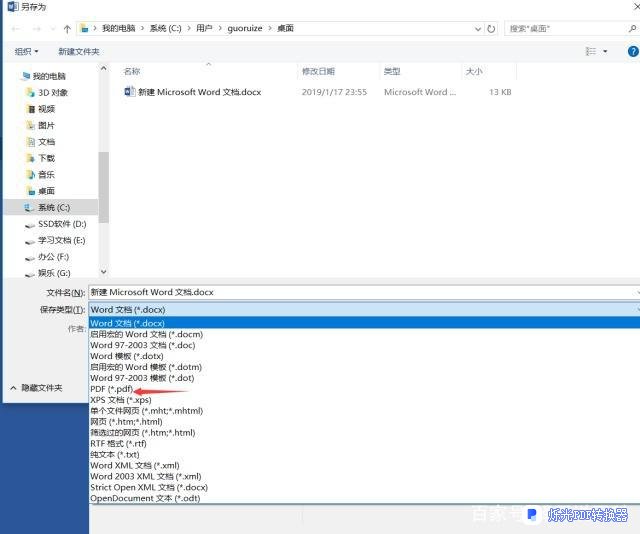Click the sidebar scroll up arrow
Screen dimensions: 640x534
[104, 68]
